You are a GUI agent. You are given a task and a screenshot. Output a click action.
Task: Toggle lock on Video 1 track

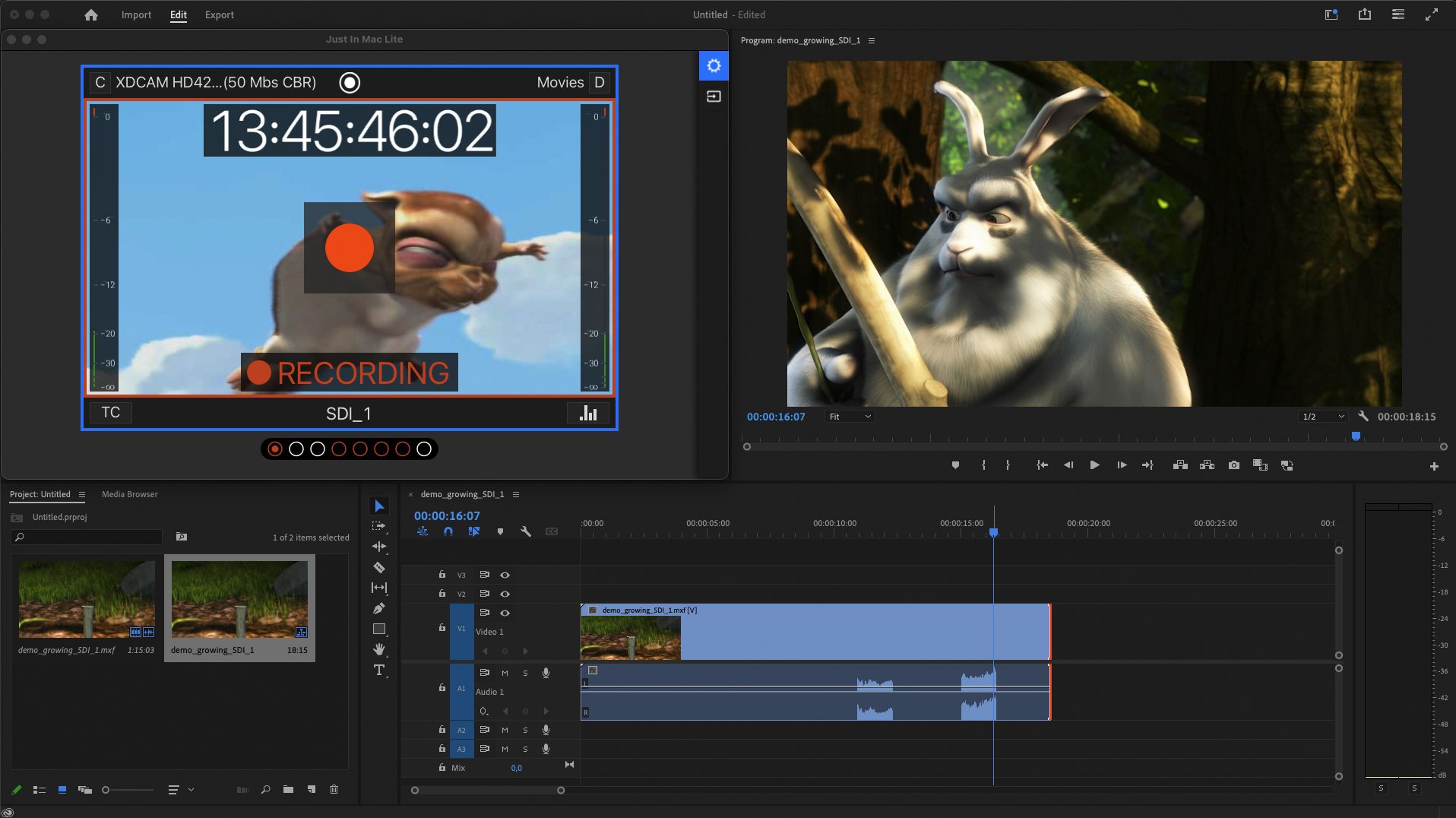(442, 628)
